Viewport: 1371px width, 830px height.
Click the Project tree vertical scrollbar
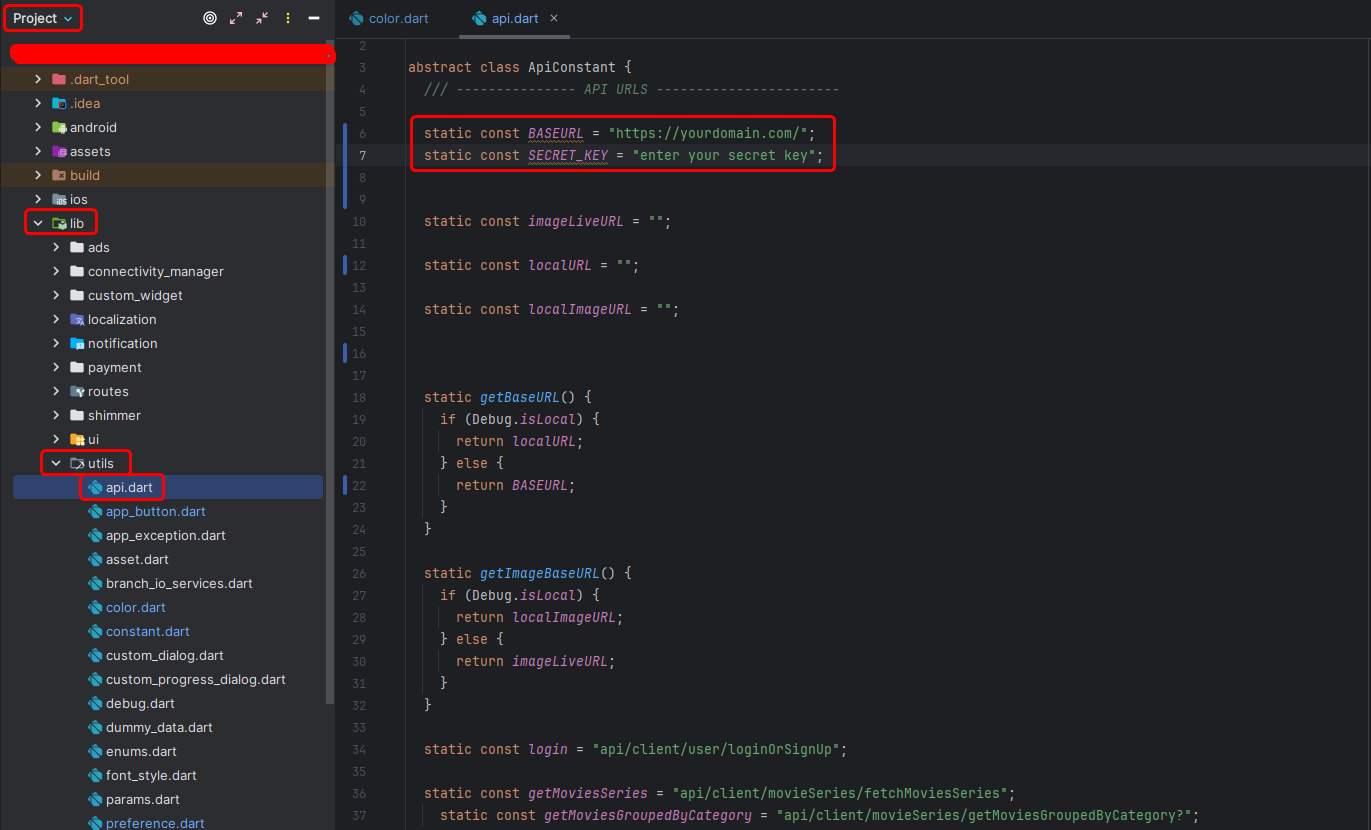tap(330, 400)
